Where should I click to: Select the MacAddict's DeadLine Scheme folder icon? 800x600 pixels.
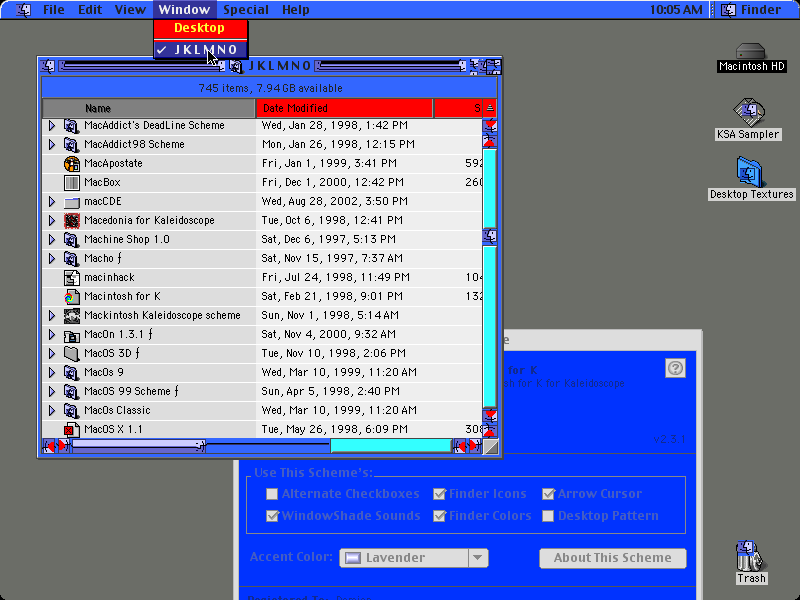(x=71, y=126)
